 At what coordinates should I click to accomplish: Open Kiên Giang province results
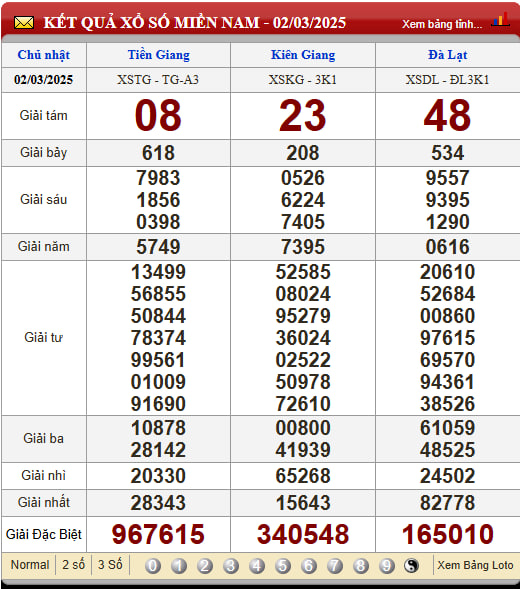click(x=303, y=55)
